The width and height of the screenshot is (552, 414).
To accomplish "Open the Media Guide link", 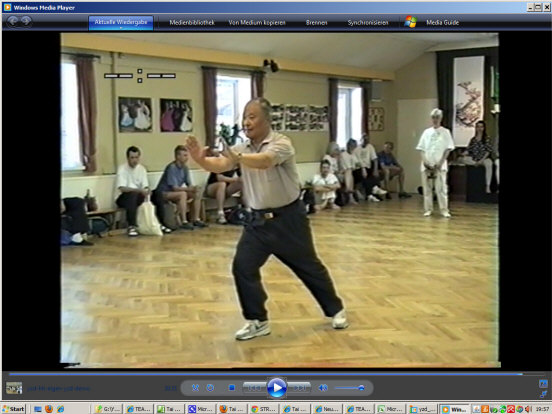I will 443,23.
